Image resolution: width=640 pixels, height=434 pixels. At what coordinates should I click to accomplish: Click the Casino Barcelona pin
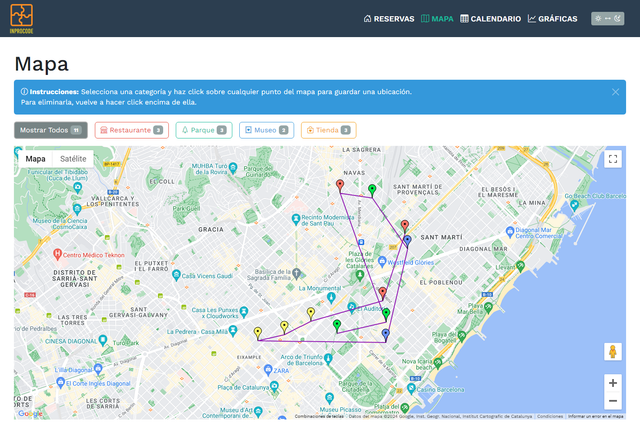411,389
